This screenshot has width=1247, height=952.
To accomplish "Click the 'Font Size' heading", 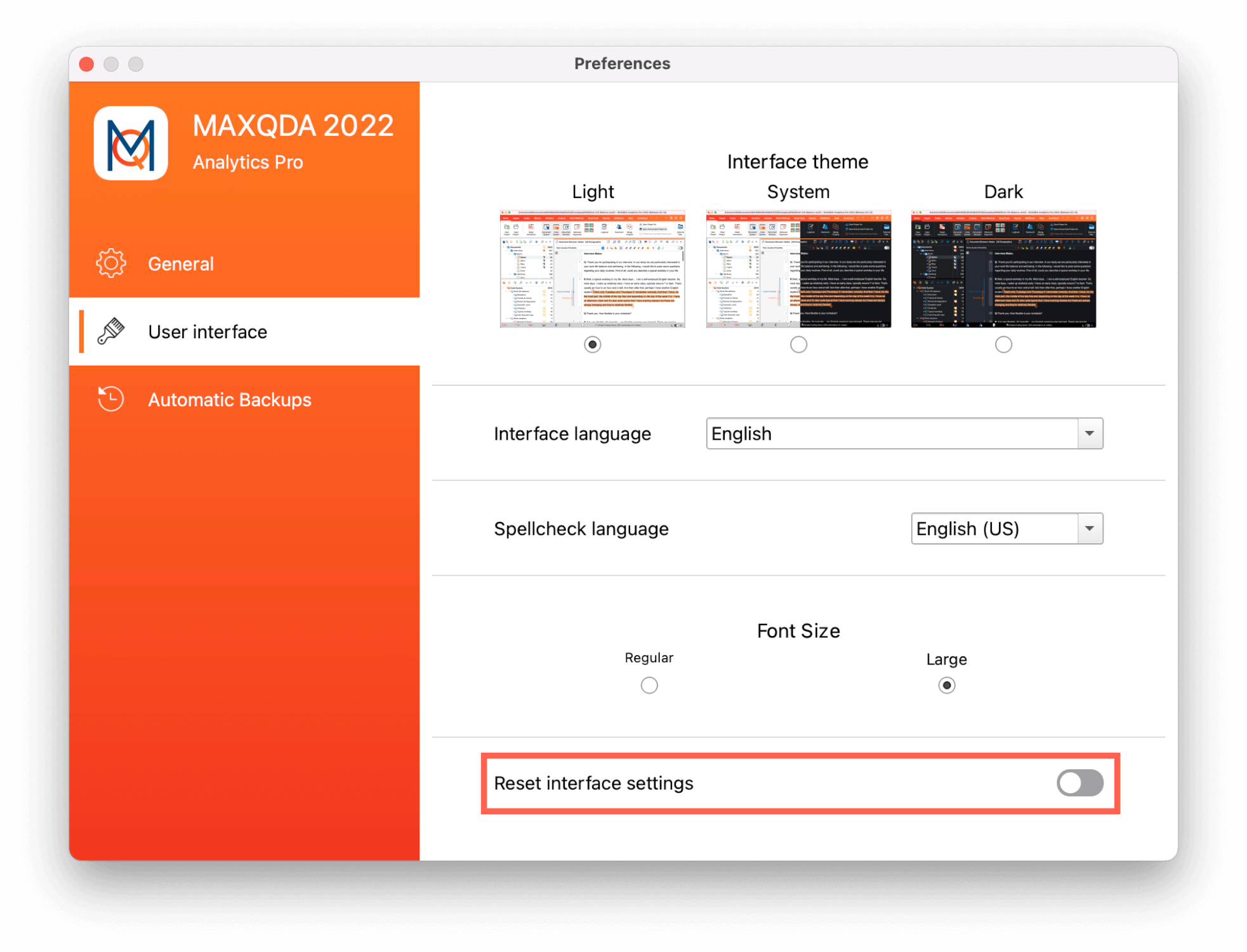I will tap(798, 631).
